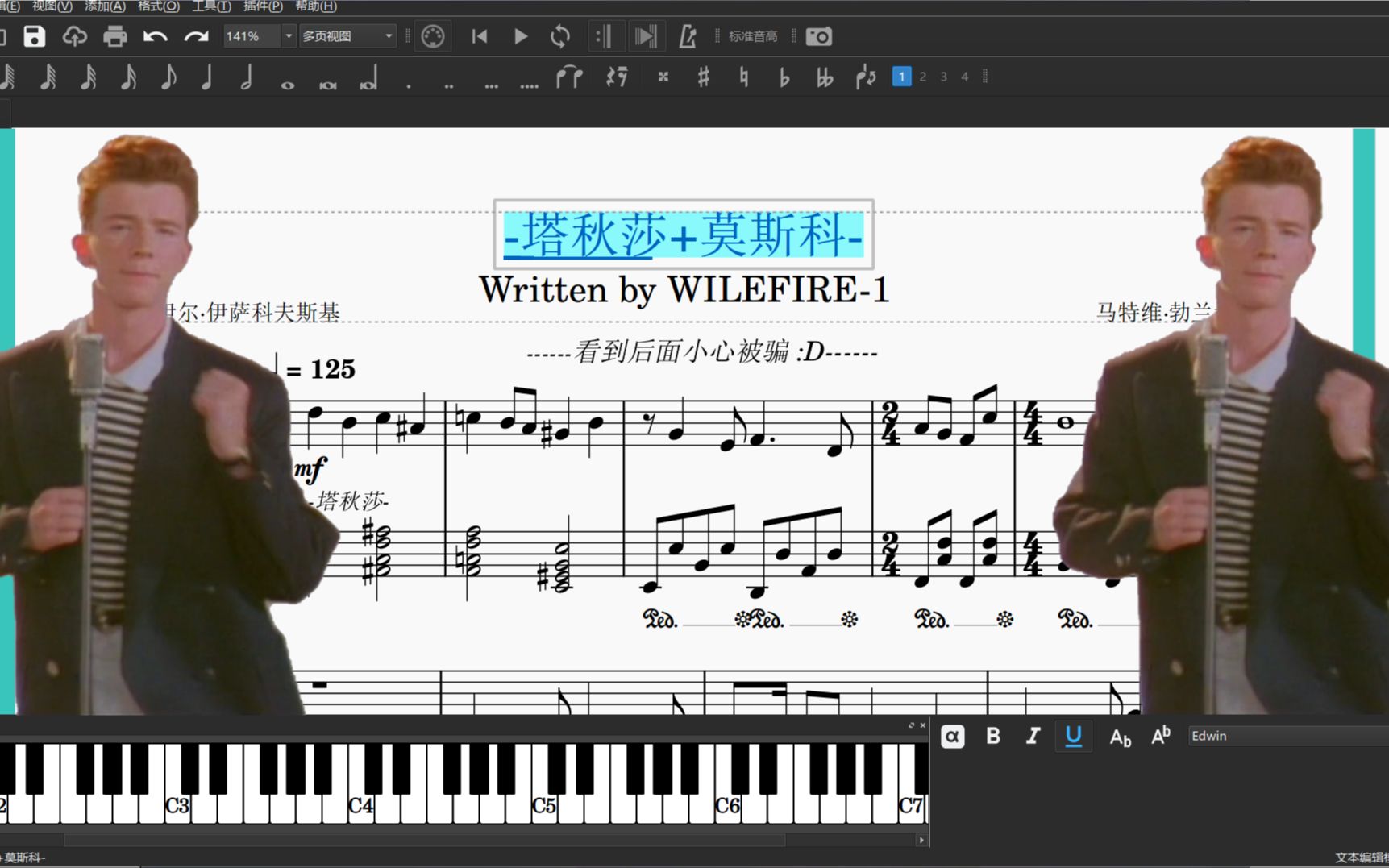This screenshot has height=868, width=1389.
Task: Switch to voice 3
Action: tap(944, 77)
